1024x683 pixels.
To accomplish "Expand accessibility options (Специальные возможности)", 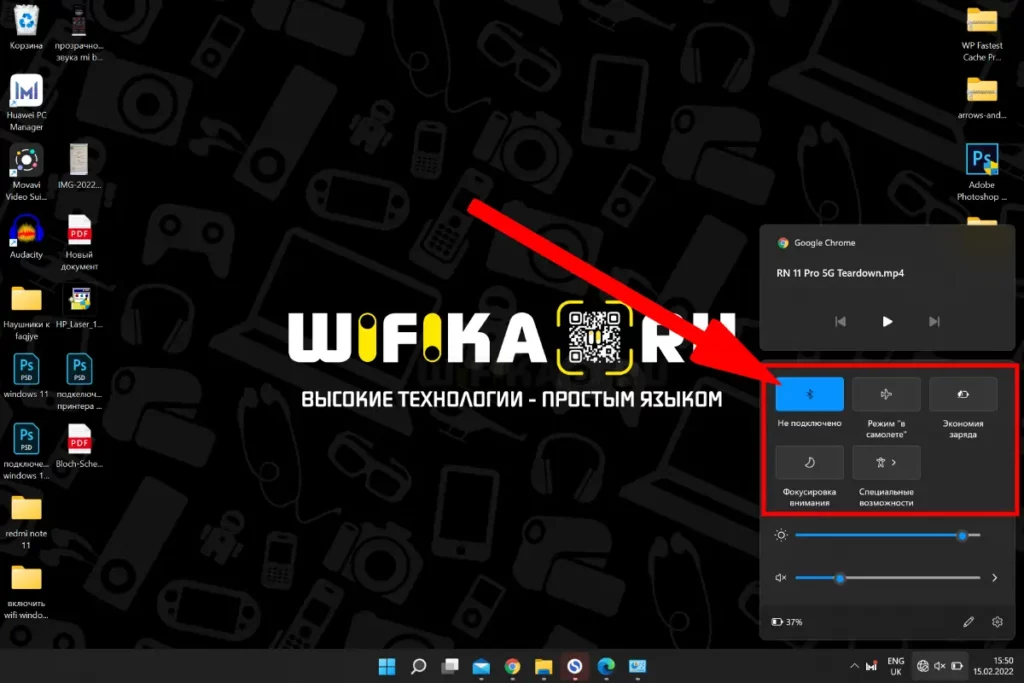I will (x=886, y=462).
